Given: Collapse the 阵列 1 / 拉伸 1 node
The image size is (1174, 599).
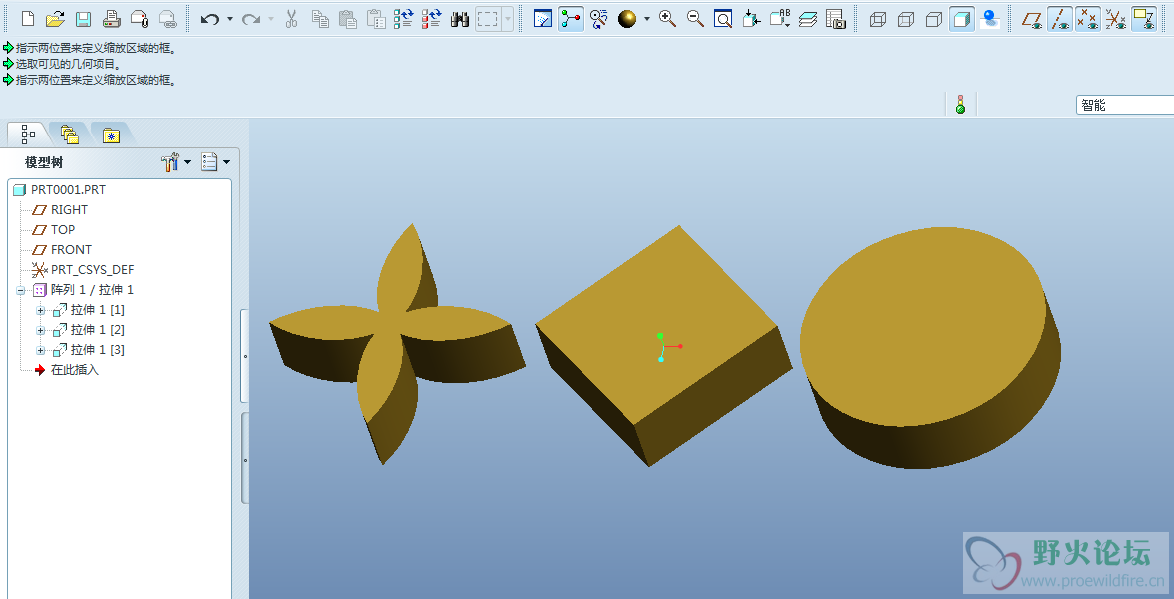Looking at the screenshot, I should 21,290.
